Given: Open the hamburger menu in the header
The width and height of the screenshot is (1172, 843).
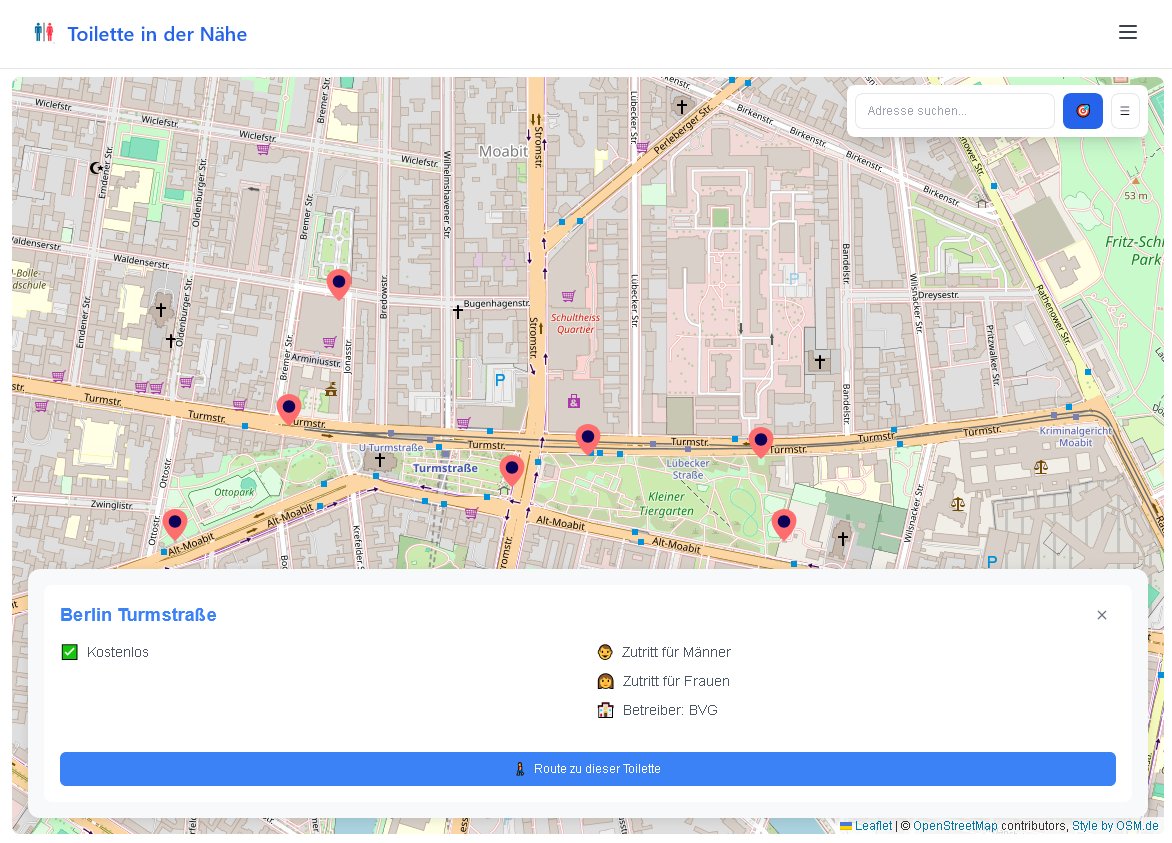Looking at the screenshot, I should [x=1127, y=32].
